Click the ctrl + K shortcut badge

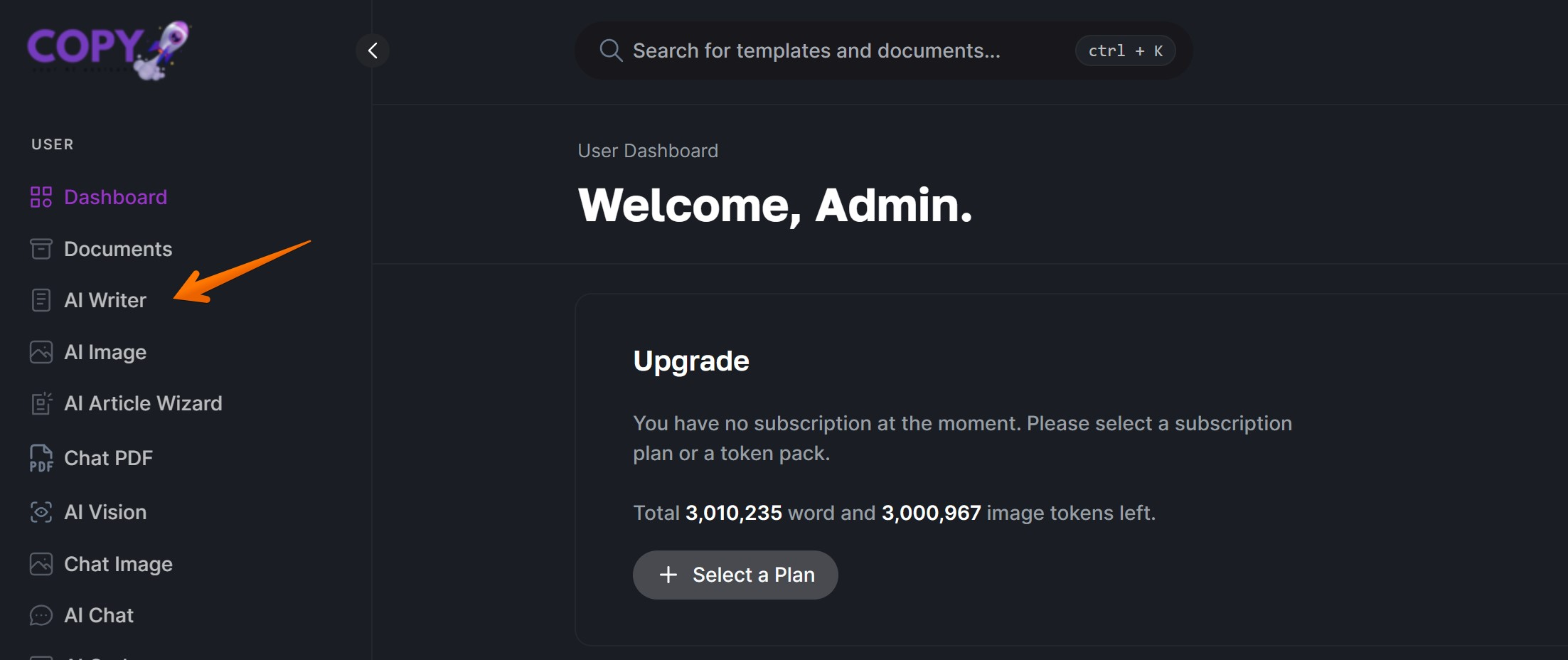pos(1125,50)
